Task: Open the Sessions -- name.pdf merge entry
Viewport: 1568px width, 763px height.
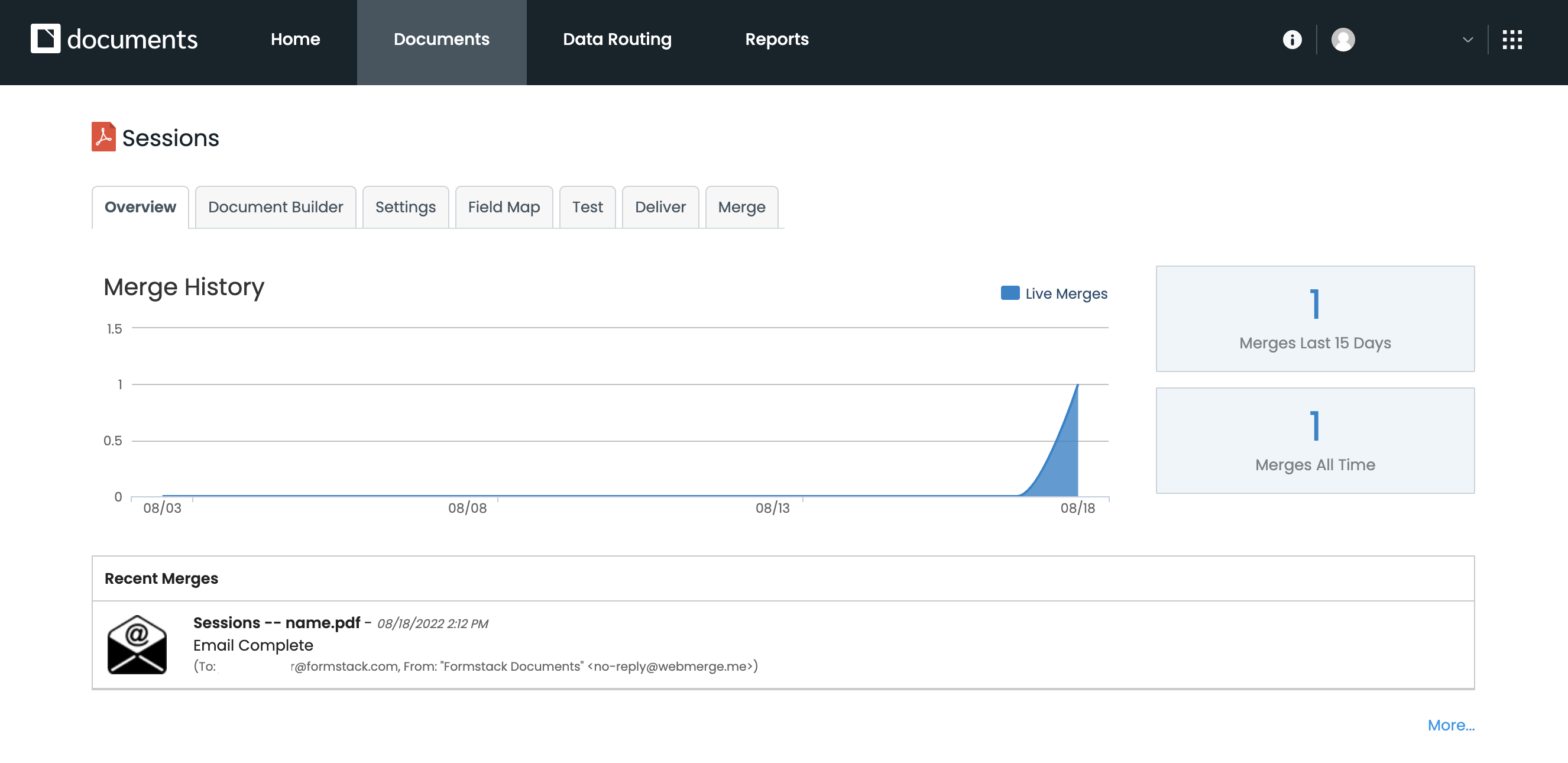Action: point(276,622)
